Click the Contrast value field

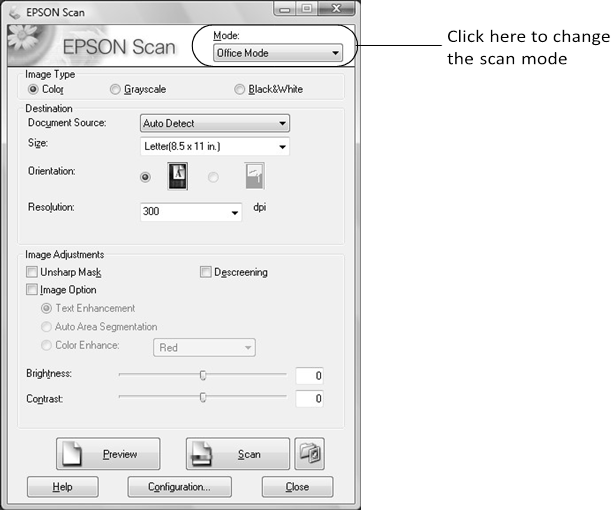(309, 399)
